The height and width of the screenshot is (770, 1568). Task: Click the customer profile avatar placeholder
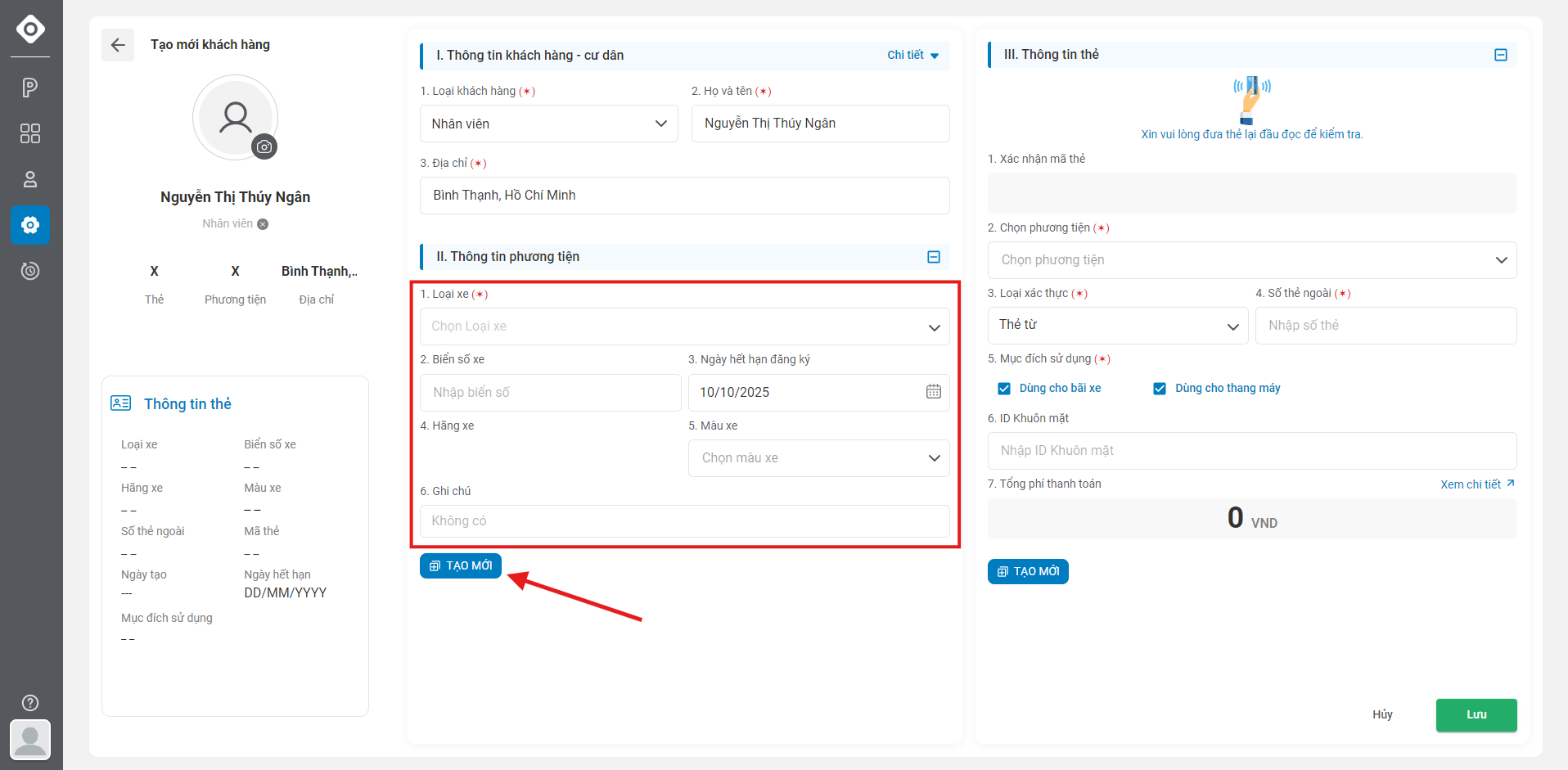235,118
